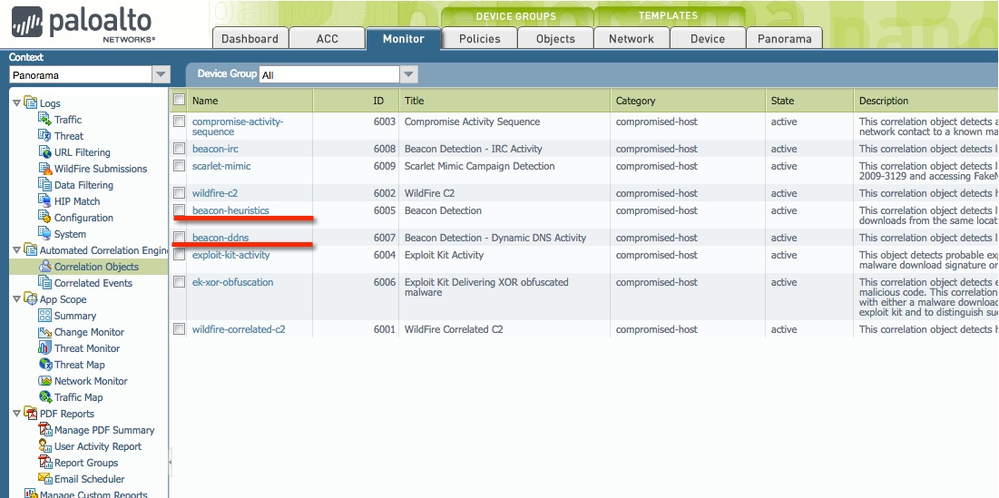Click the HIP Match icon
The height and width of the screenshot is (498, 999).
45,201
